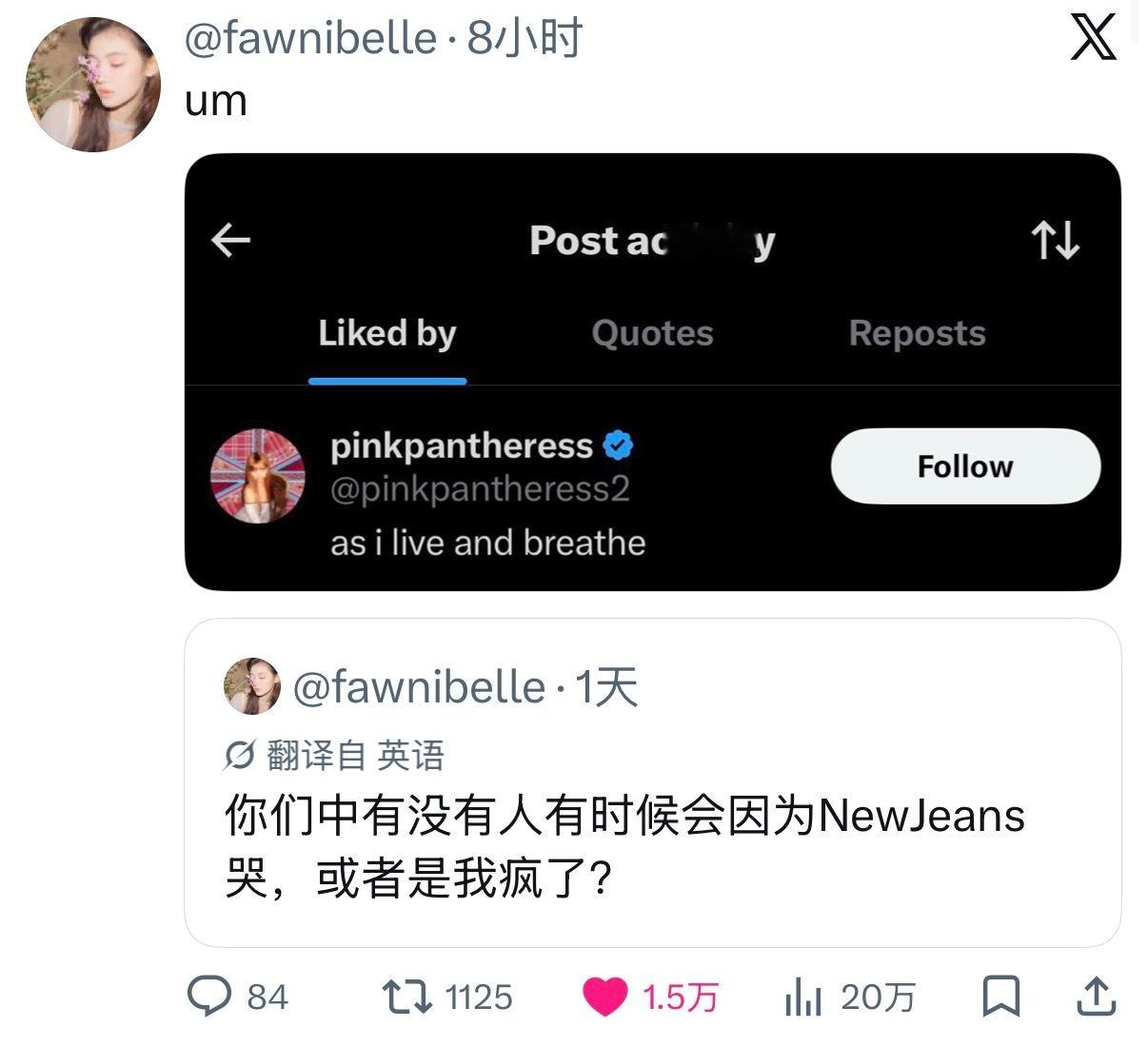View analytics via the bar chart icon

[803, 997]
